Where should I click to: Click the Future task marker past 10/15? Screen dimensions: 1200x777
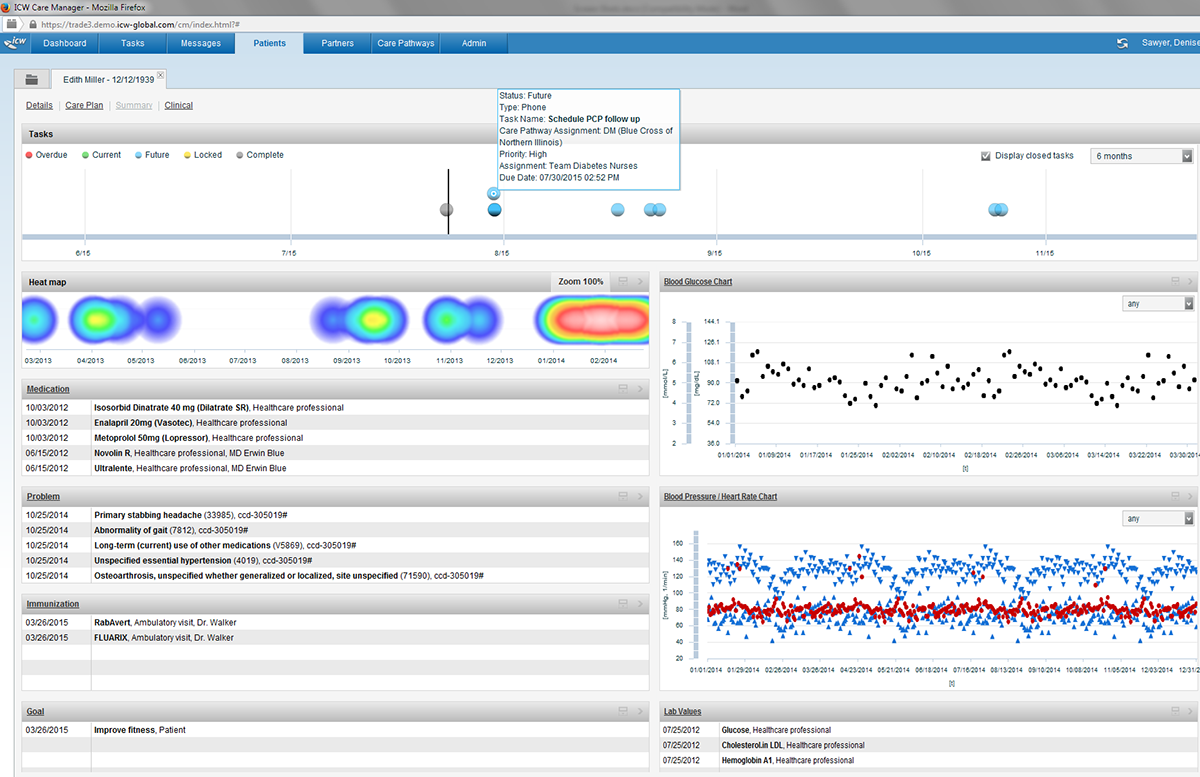pyautogui.click(x=998, y=209)
